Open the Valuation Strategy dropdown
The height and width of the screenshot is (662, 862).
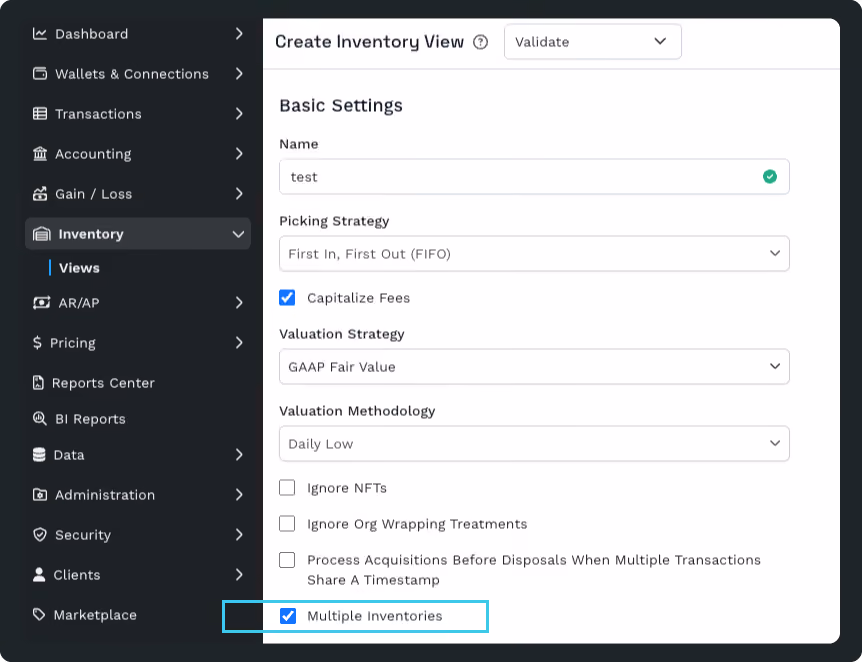[534, 367]
